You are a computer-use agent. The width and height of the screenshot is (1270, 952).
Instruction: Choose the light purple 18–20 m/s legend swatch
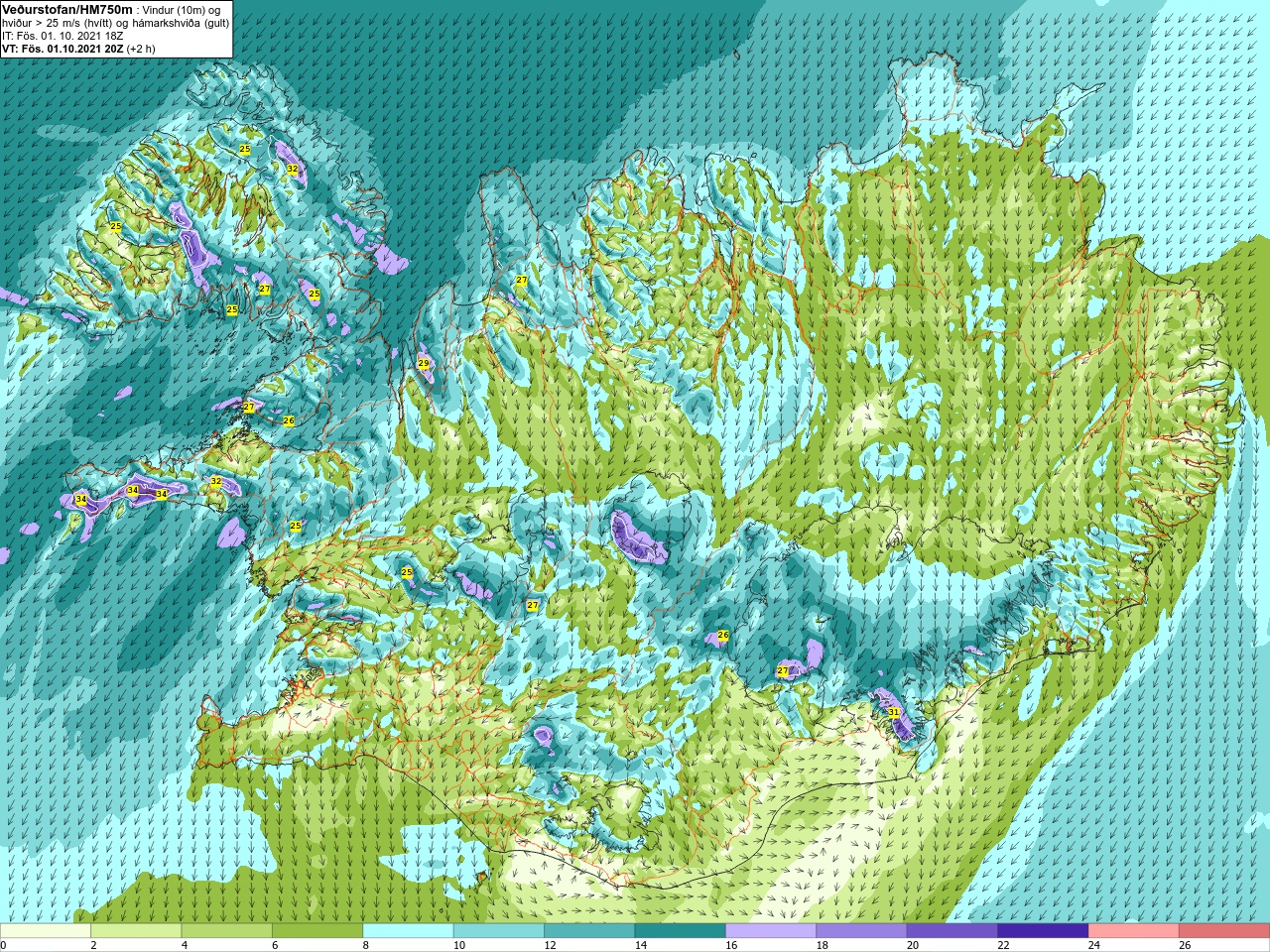[862, 931]
